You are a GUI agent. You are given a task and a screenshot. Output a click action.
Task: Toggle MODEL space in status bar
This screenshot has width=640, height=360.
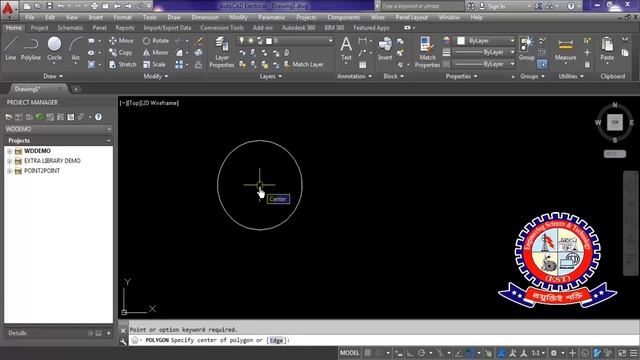click(349, 353)
